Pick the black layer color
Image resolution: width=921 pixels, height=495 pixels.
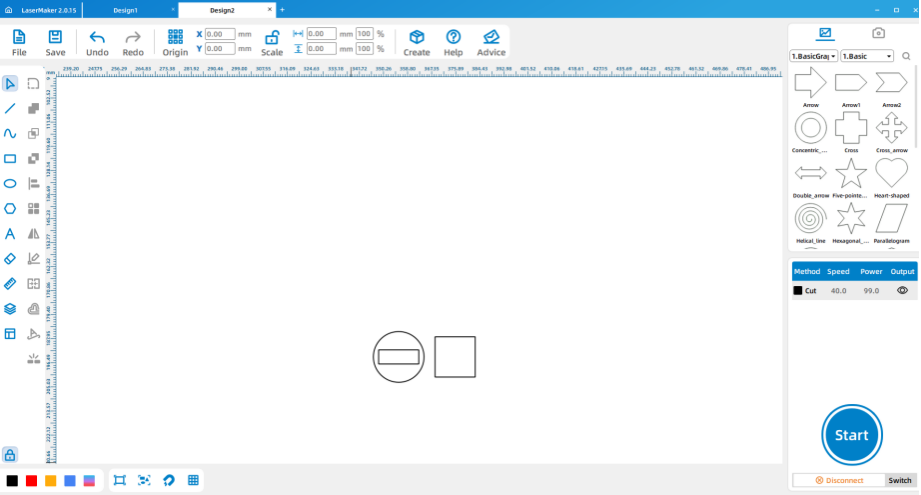coord(12,481)
